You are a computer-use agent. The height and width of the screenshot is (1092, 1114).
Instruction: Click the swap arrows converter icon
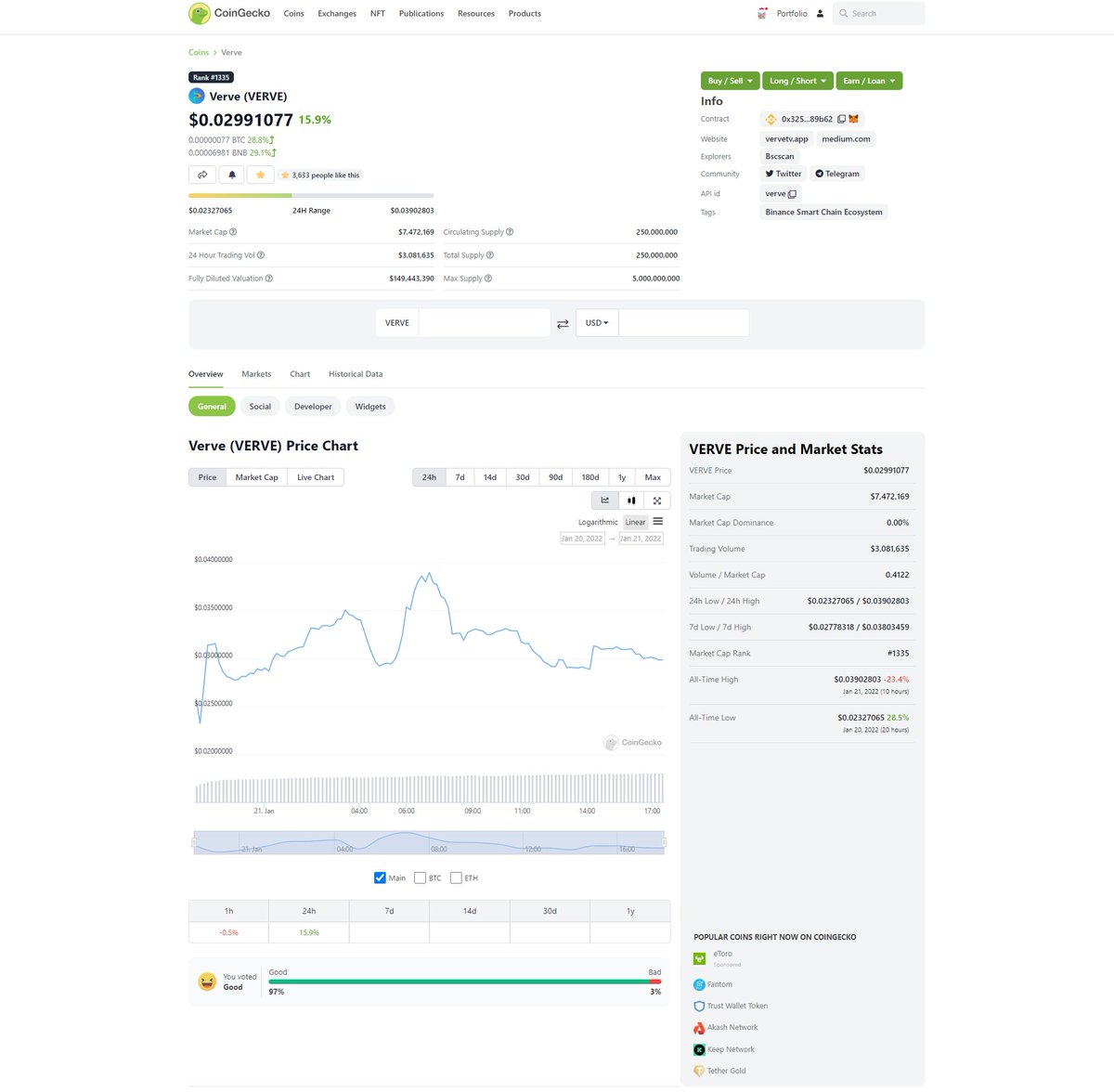pyautogui.click(x=563, y=323)
